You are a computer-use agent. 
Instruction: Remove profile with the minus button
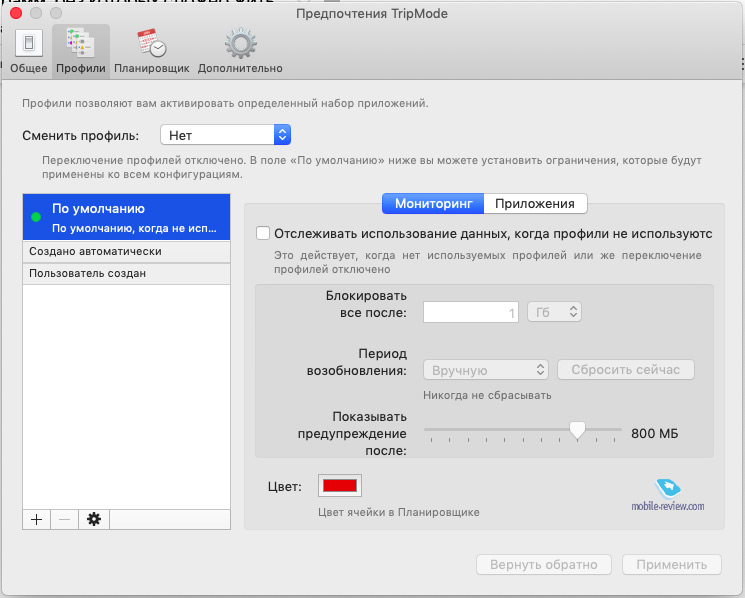[x=65, y=520]
